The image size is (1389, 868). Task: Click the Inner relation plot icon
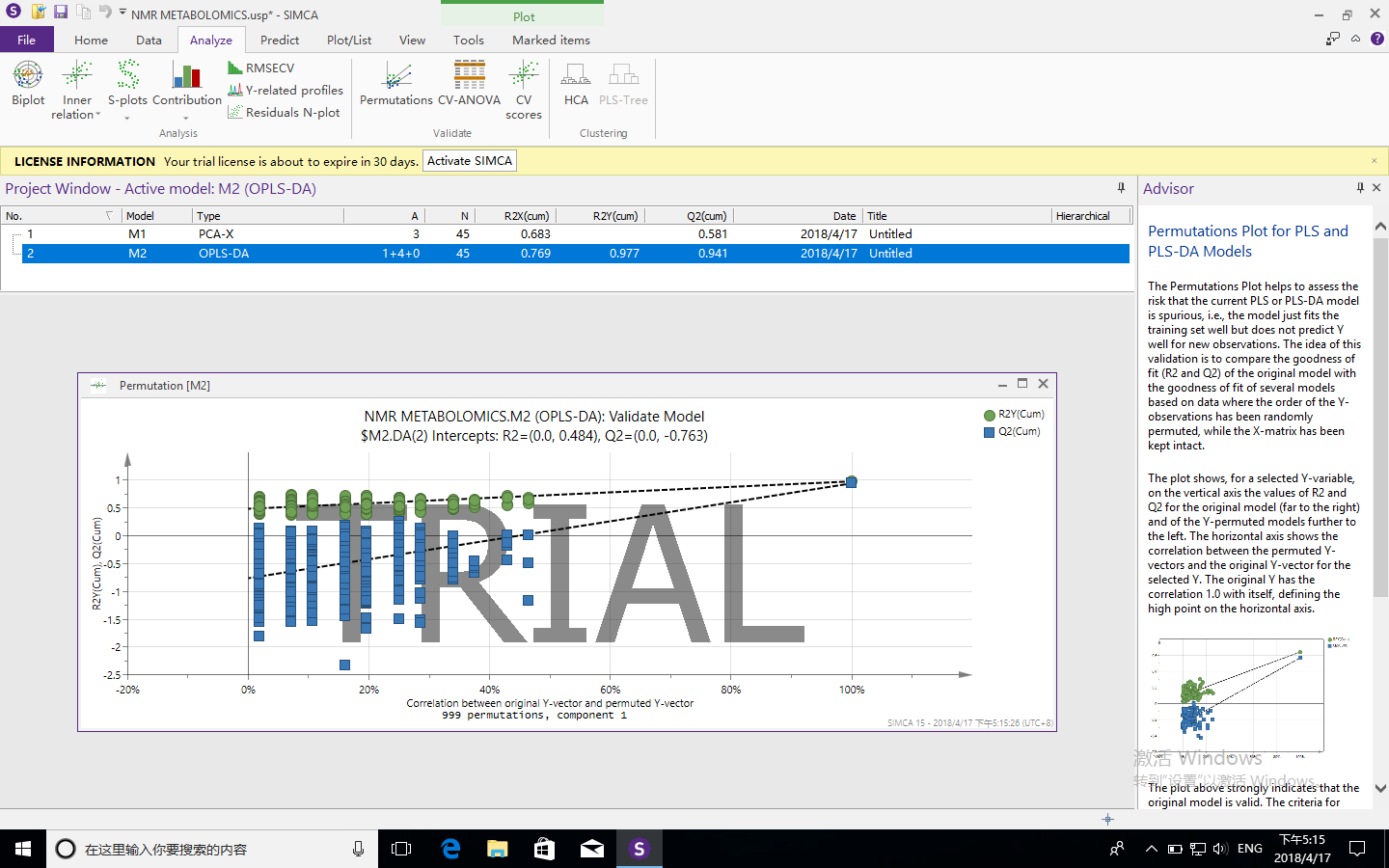pyautogui.click(x=77, y=75)
